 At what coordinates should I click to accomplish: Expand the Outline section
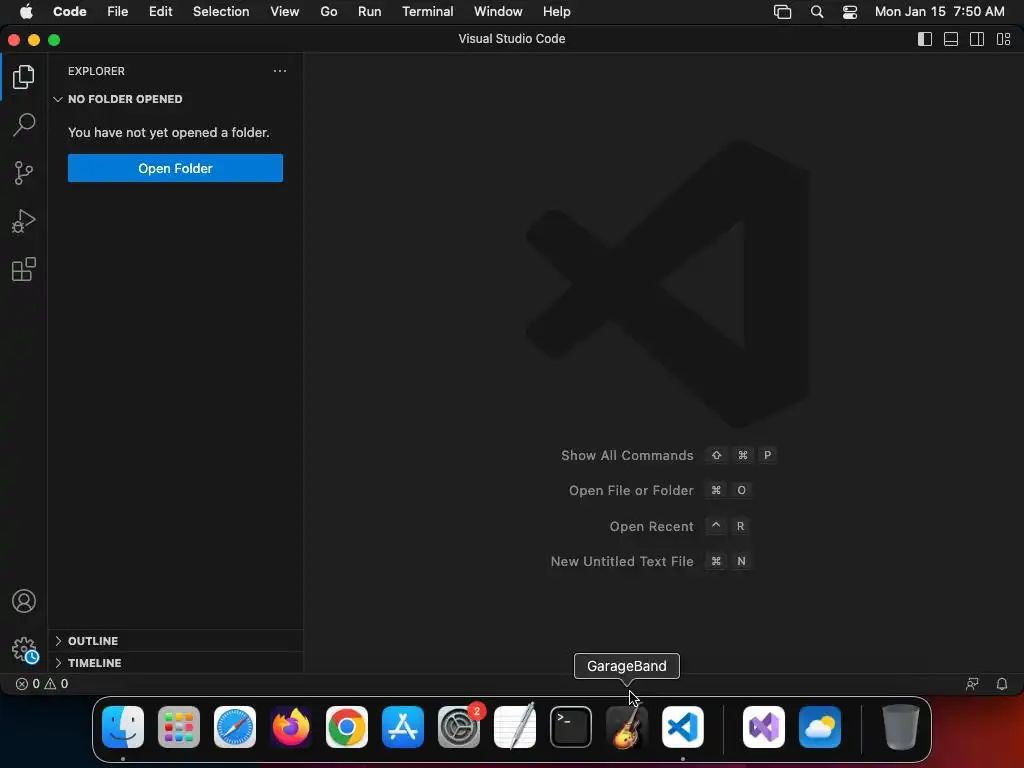[x=175, y=641]
